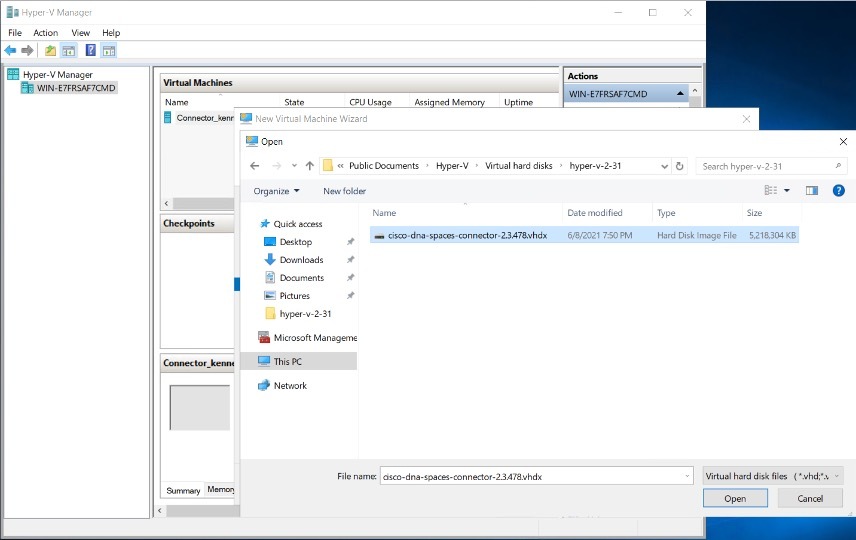Open the change view options dropdown
Screen dimensions: 856x540
point(786,190)
